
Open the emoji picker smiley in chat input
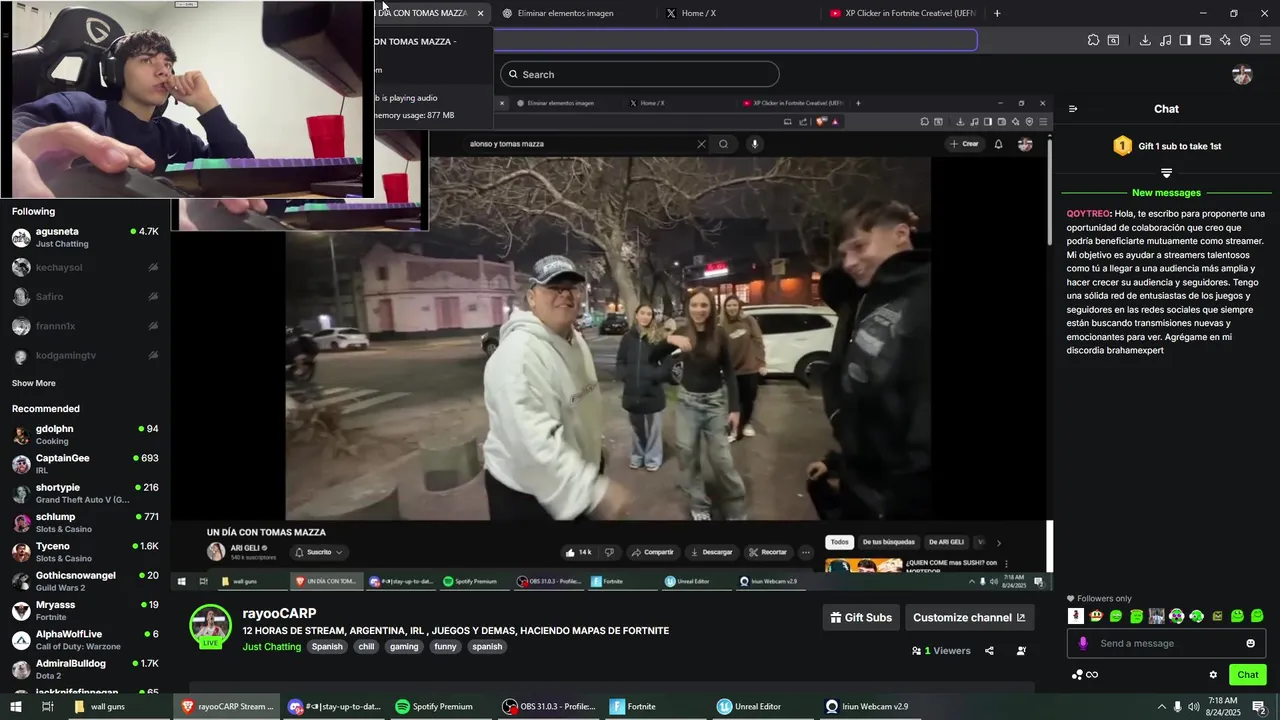tap(1250, 643)
